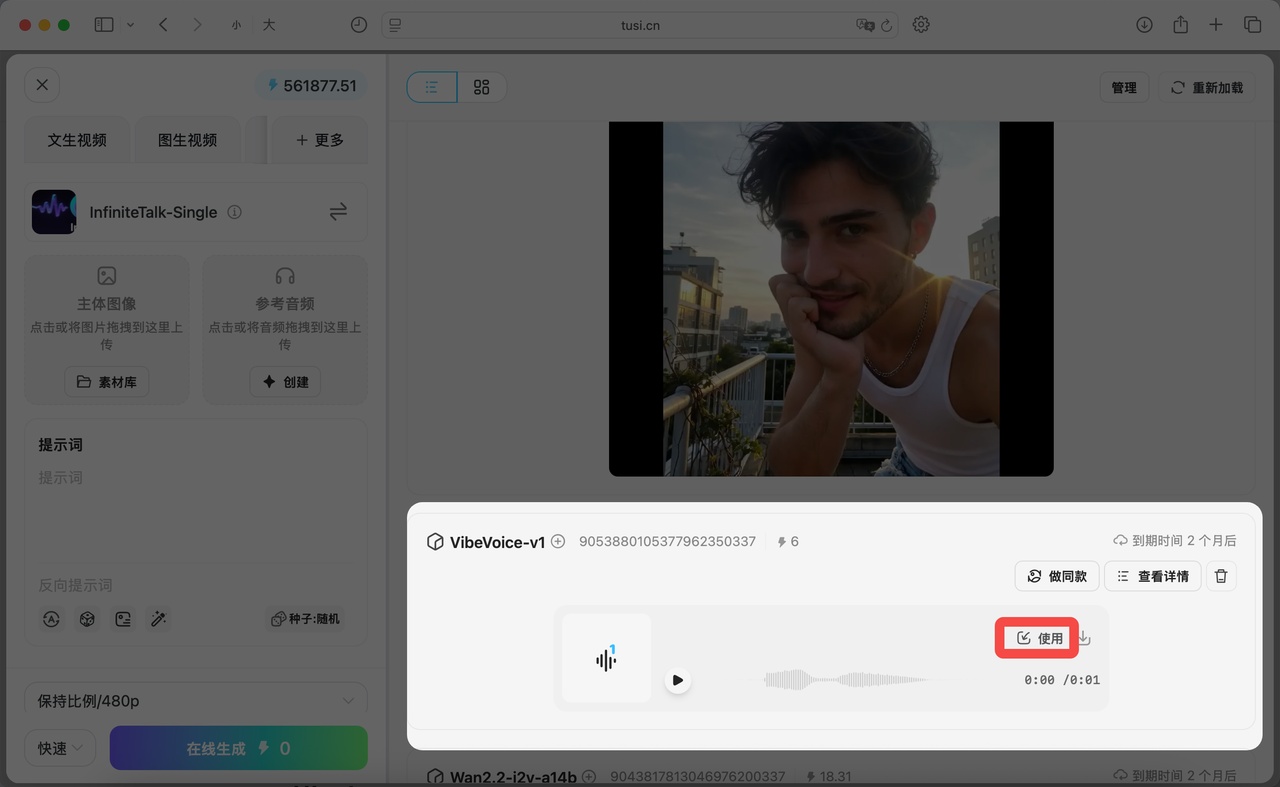The height and width of the screenshot is (787, 1280).
Task: Play the VibeVoice-v1 audio clip
Action: pyautogui.click(x=678, y=680)
